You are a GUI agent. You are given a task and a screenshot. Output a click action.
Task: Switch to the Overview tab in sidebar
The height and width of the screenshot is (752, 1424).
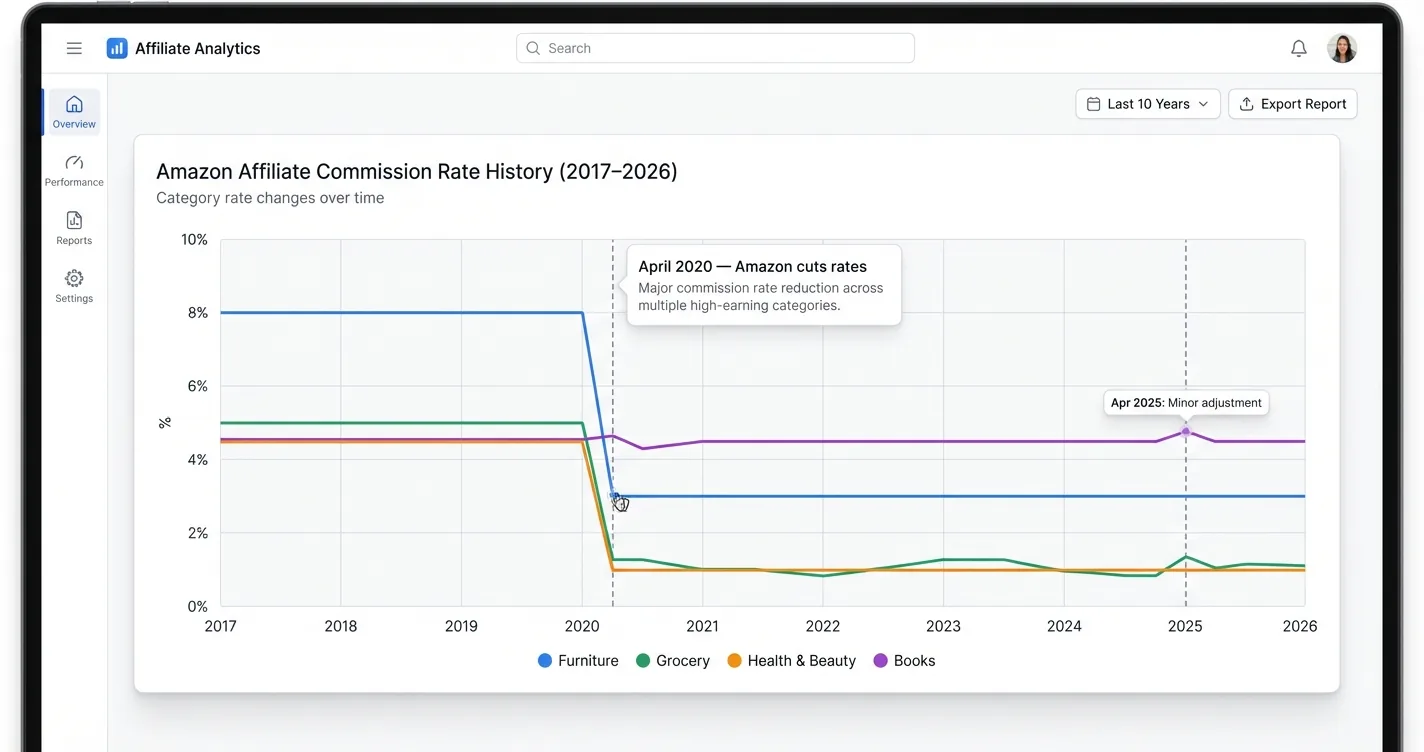click(73, 110)
